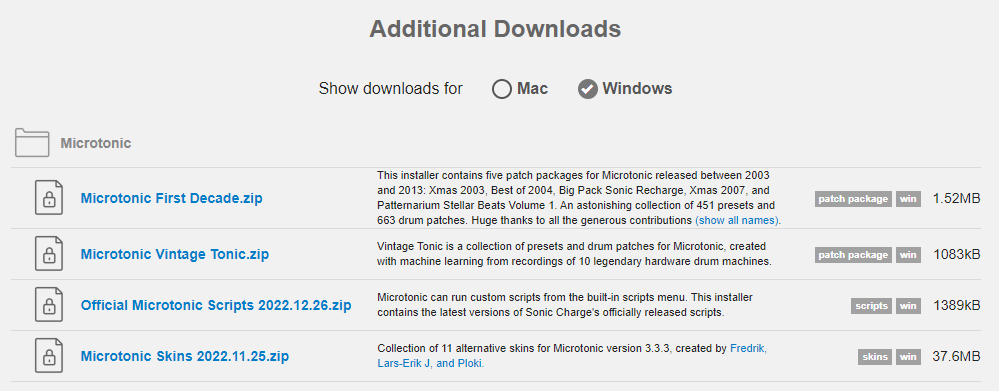Screen dimensions: 999x391
Task: Collapse the Microtonic folder section
Action: coord(96,143)
